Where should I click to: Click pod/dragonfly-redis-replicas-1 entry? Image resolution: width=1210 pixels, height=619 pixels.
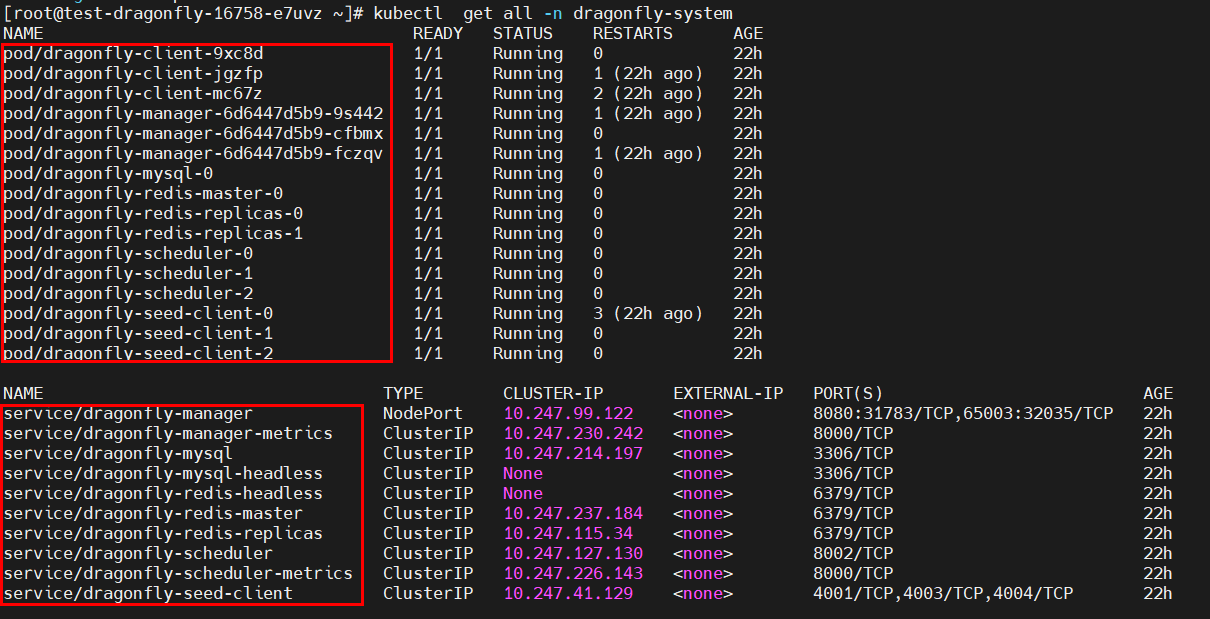tap(153, 233)
